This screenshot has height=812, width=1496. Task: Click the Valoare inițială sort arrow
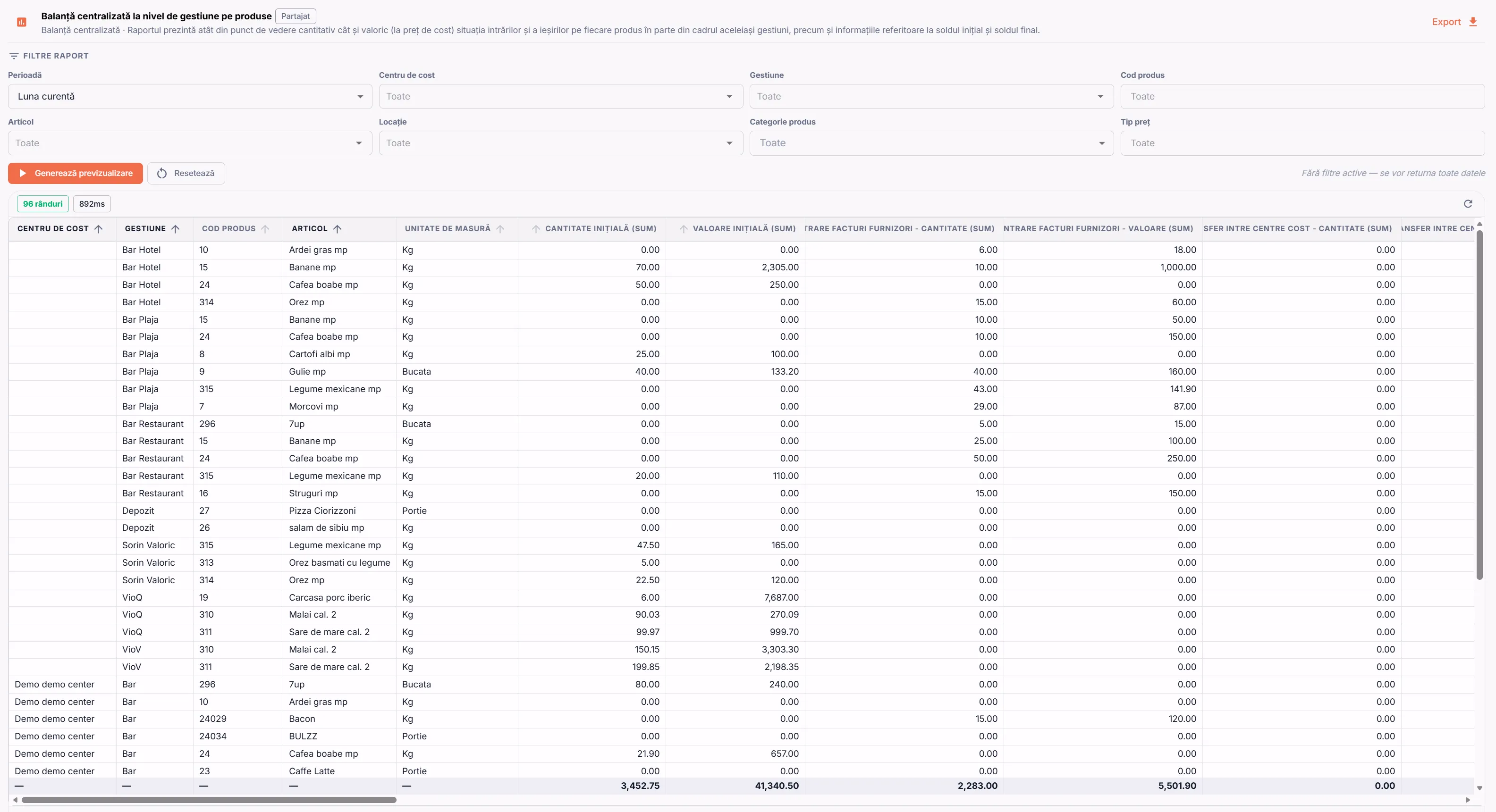click(684, 229)
